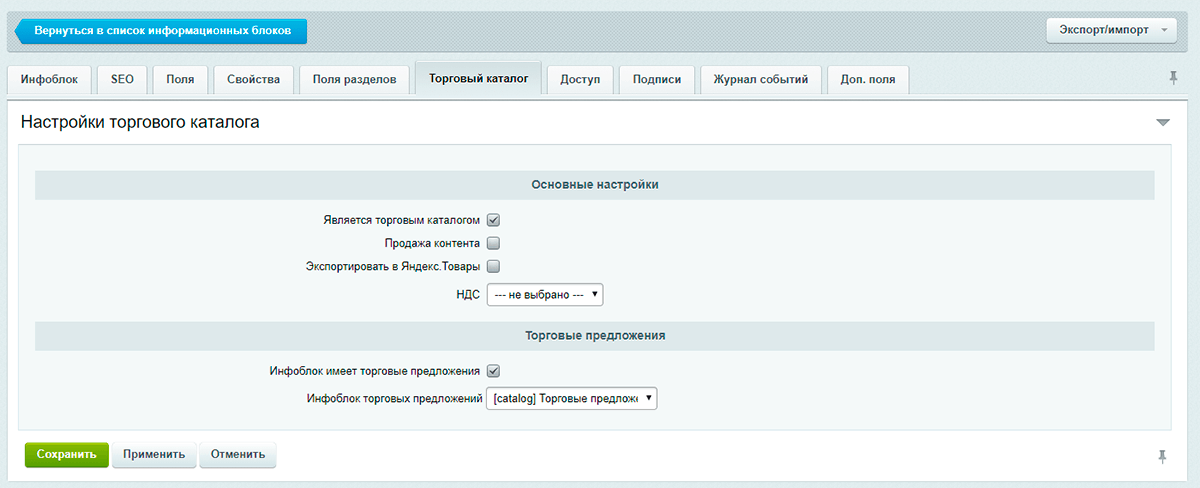Viewport: 1200px width, 488px height.
Task: Toggle Инфоблок имеет торговые предложения checkbox
Action: (493, 371)
